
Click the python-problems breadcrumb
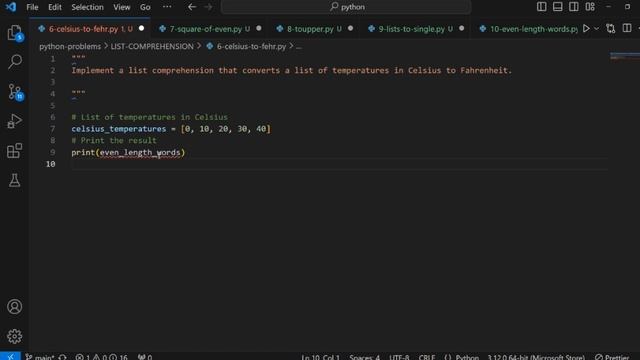[x=70, y=47]
